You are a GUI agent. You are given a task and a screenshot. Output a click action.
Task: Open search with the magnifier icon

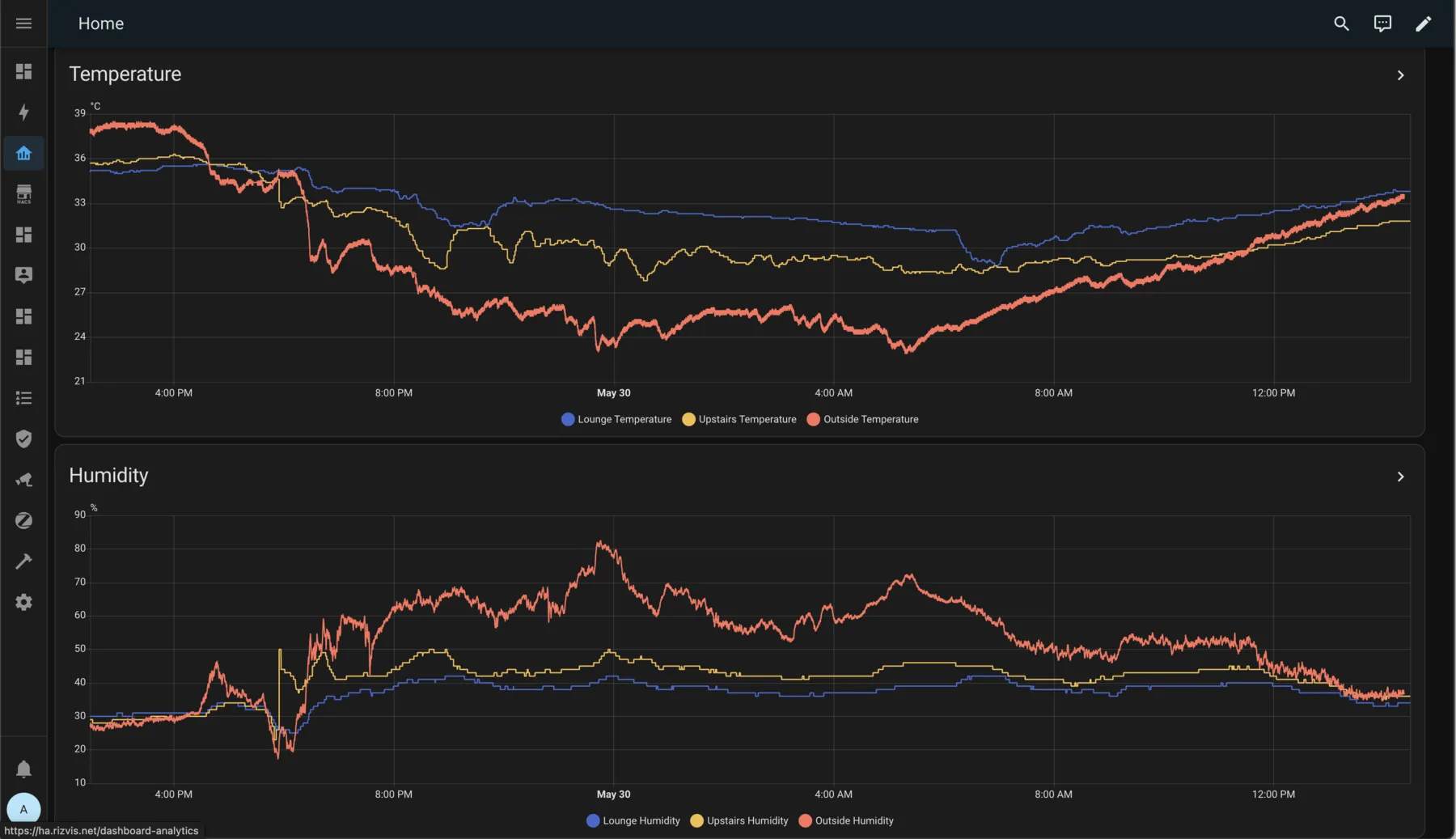pos(1341,23)
